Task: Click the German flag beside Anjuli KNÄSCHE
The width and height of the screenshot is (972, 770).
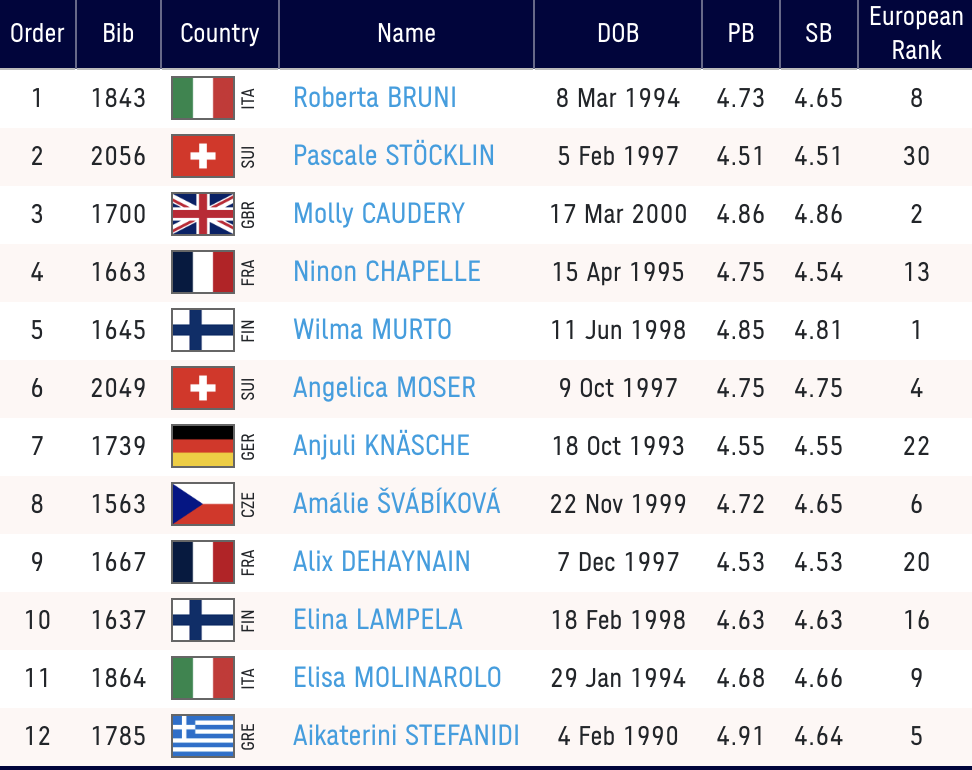Action: (x=203, y=446)
